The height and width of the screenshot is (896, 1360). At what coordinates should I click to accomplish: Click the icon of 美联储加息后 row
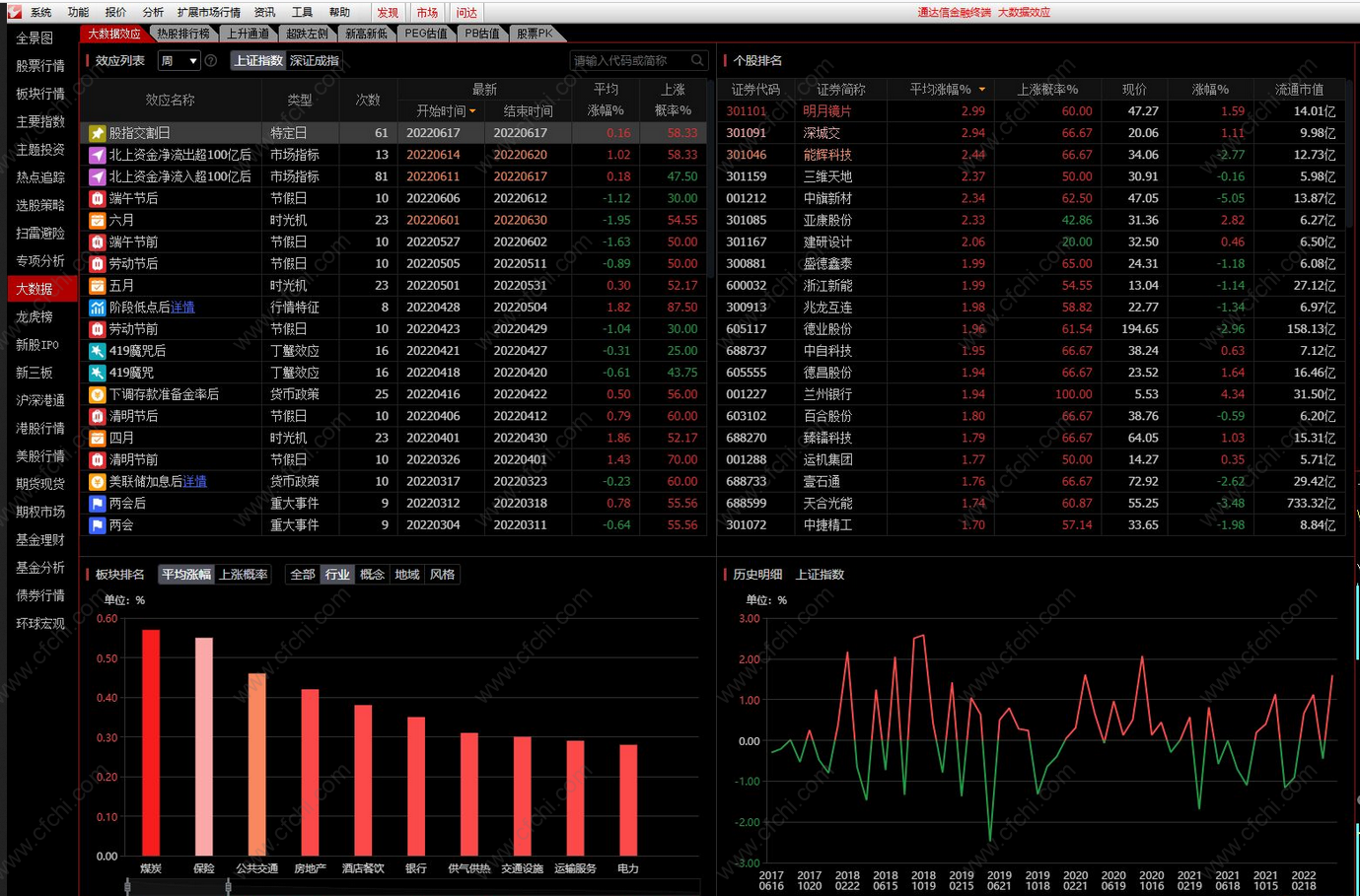[97, 481]
